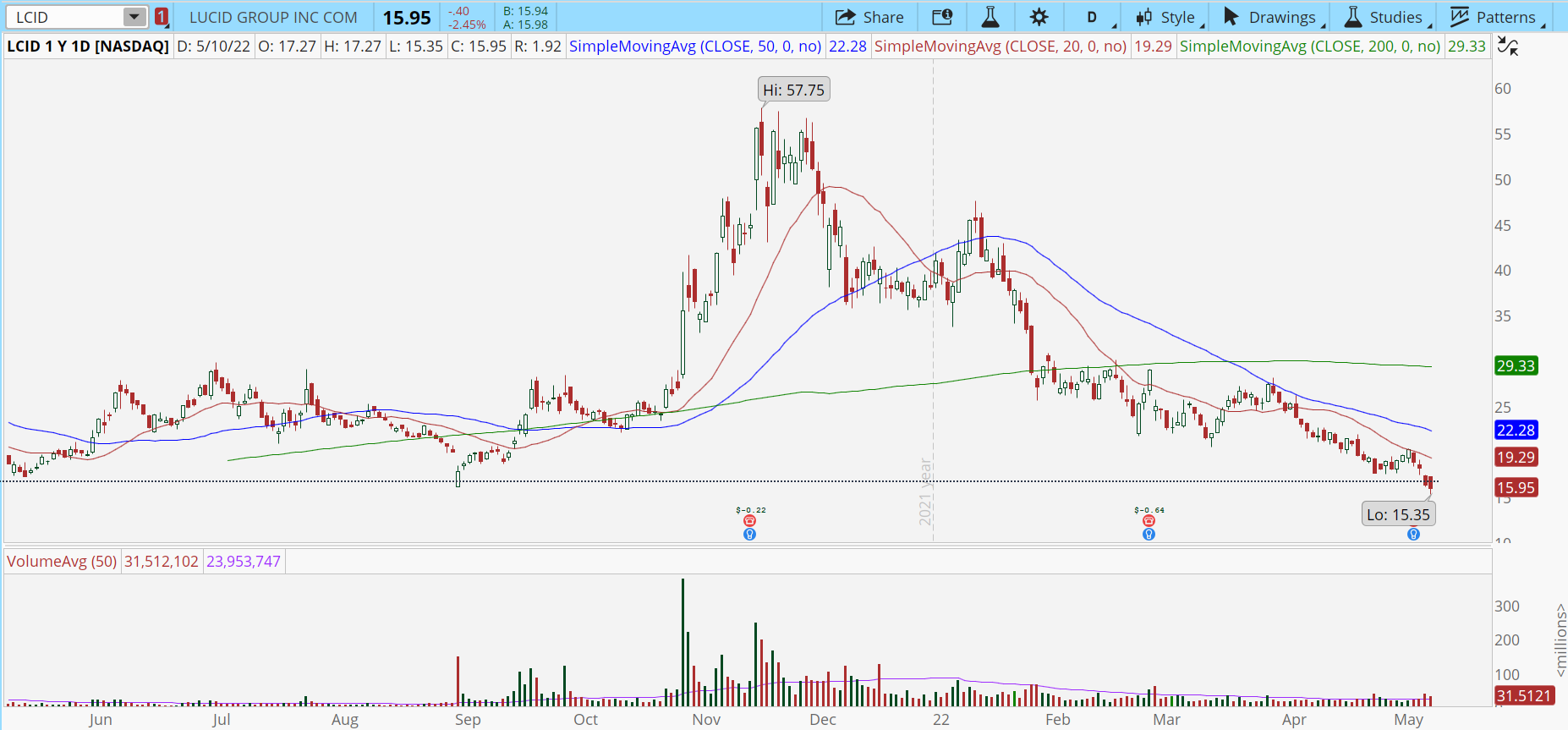1568x730 pixels.
Task: Click the LCID 1 Y 1D [NASDAQ] chart title
Action: click(x=88, y=47)
